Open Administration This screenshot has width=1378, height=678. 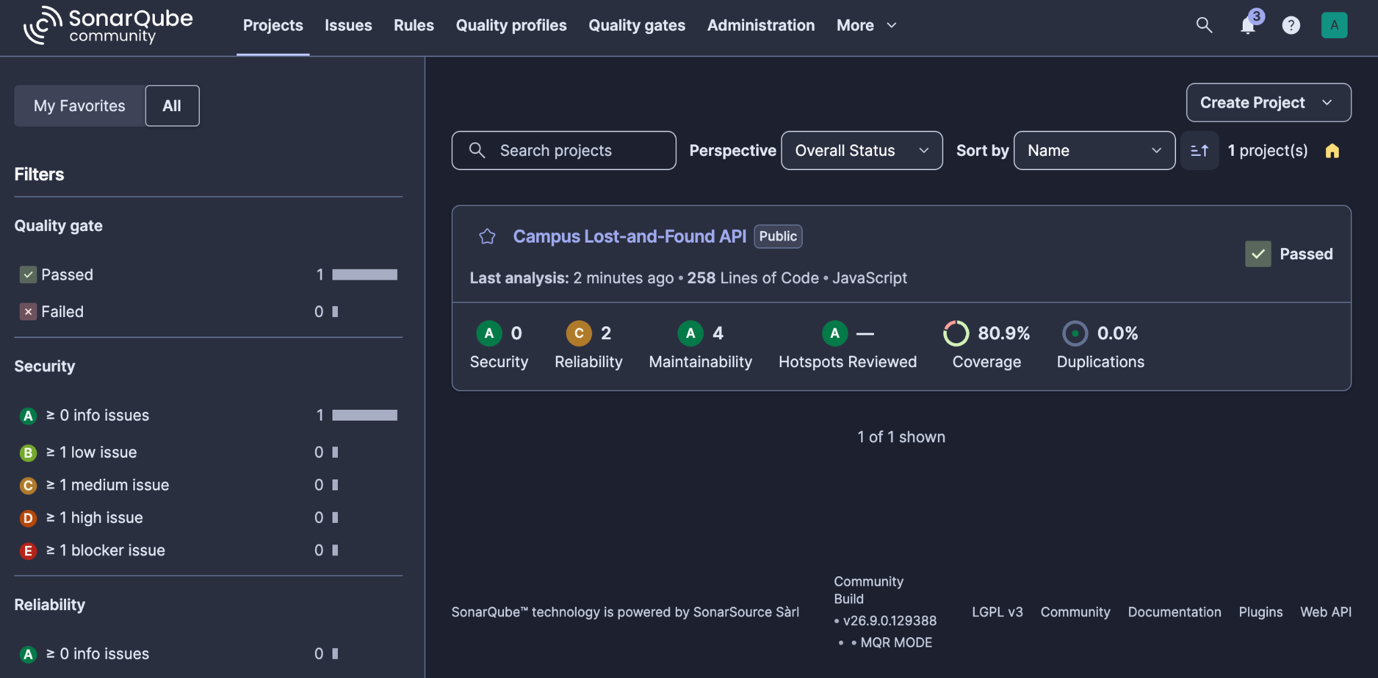point(761,25)
